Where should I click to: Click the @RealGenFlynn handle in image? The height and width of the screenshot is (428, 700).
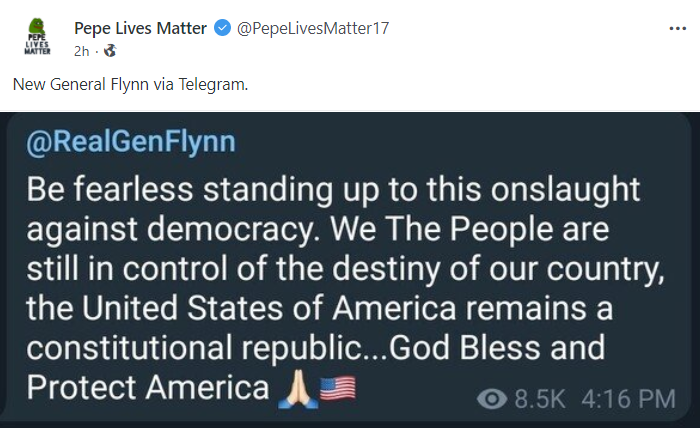(x=130, y=142)
